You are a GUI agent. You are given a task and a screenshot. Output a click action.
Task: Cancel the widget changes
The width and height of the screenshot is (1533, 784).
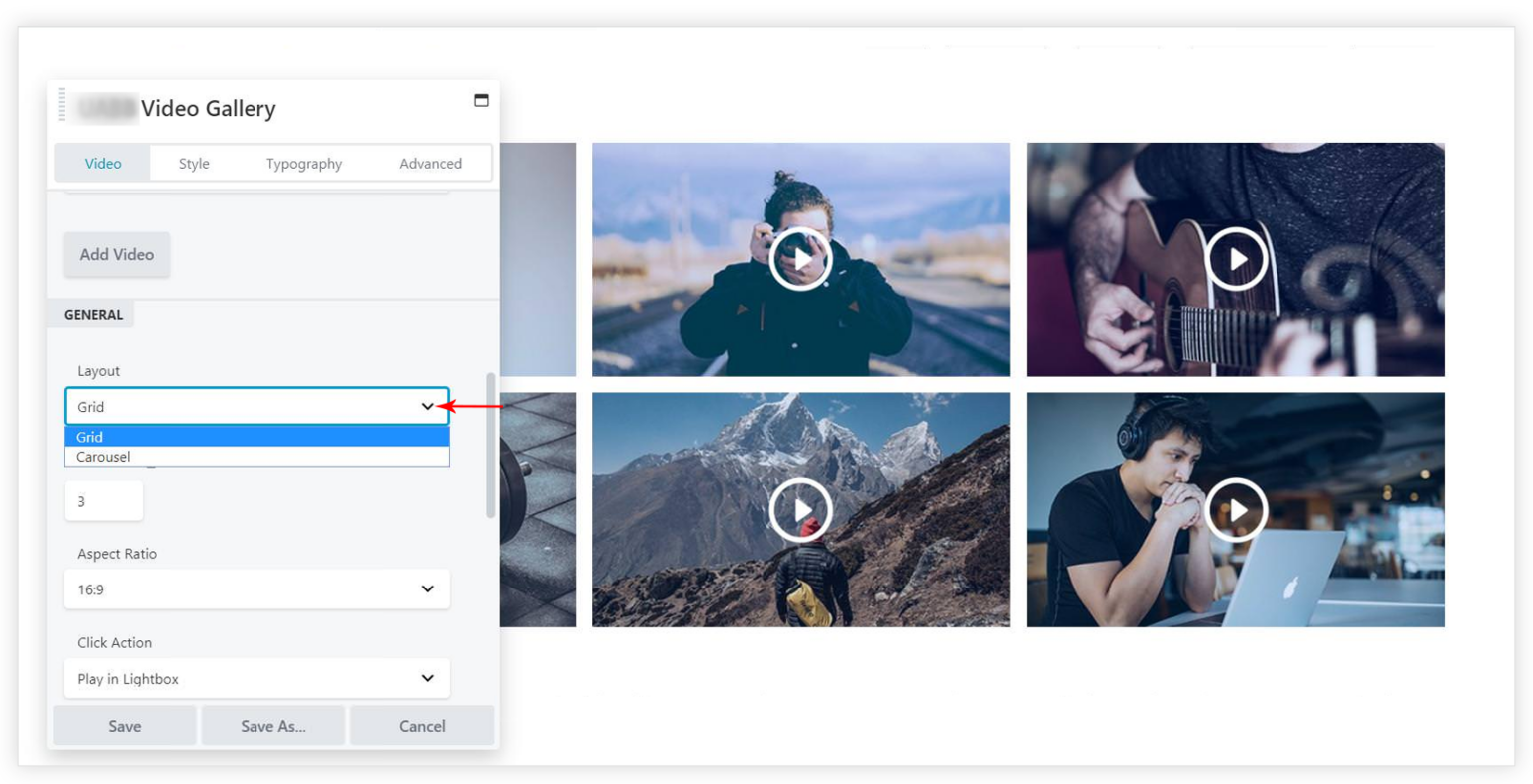(421, 725)
